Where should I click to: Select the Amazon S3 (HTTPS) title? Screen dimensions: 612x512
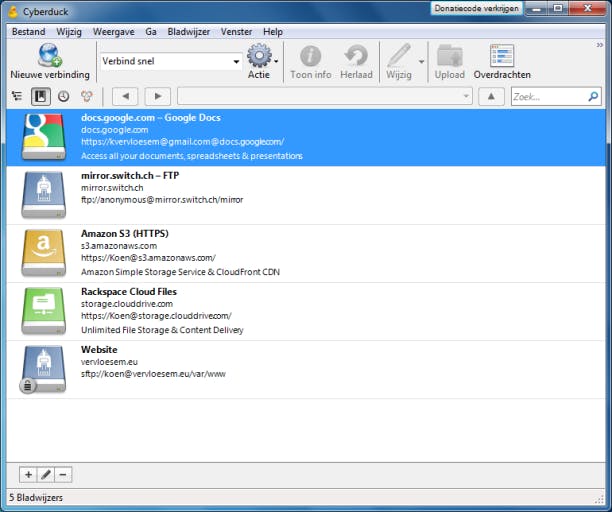pos(125,233)
